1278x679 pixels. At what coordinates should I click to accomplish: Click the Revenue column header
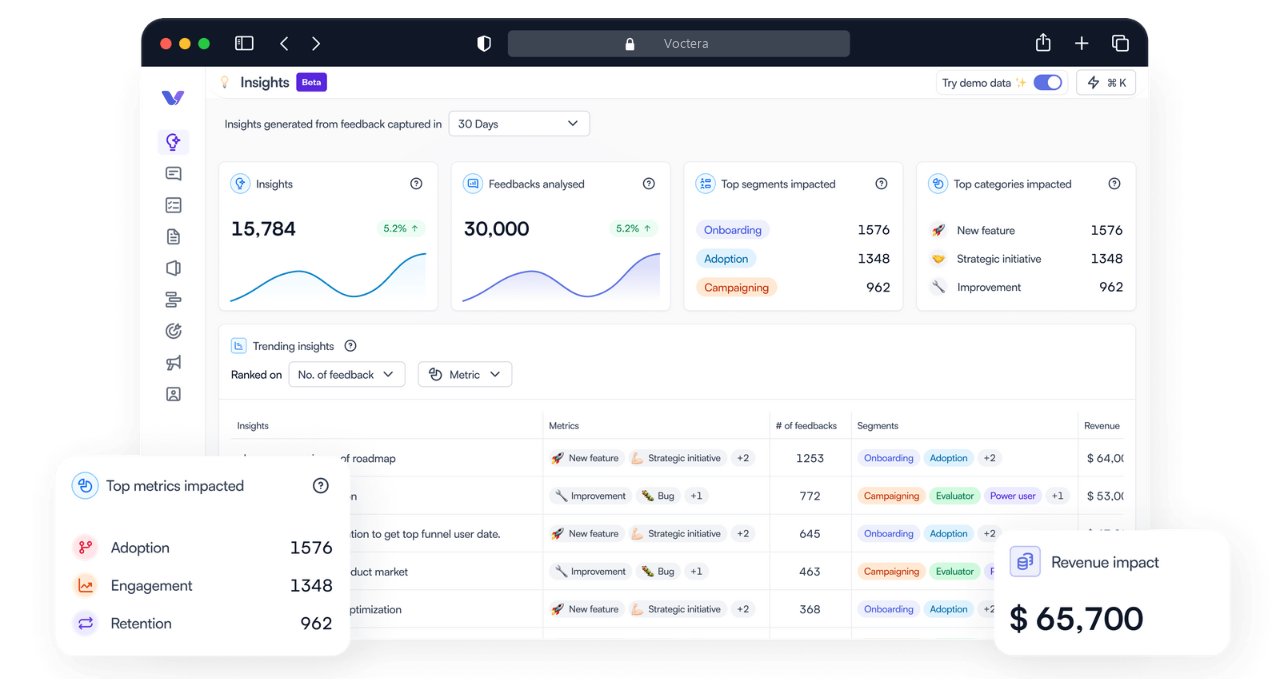pyautogui.click(x=1102, y=426)
